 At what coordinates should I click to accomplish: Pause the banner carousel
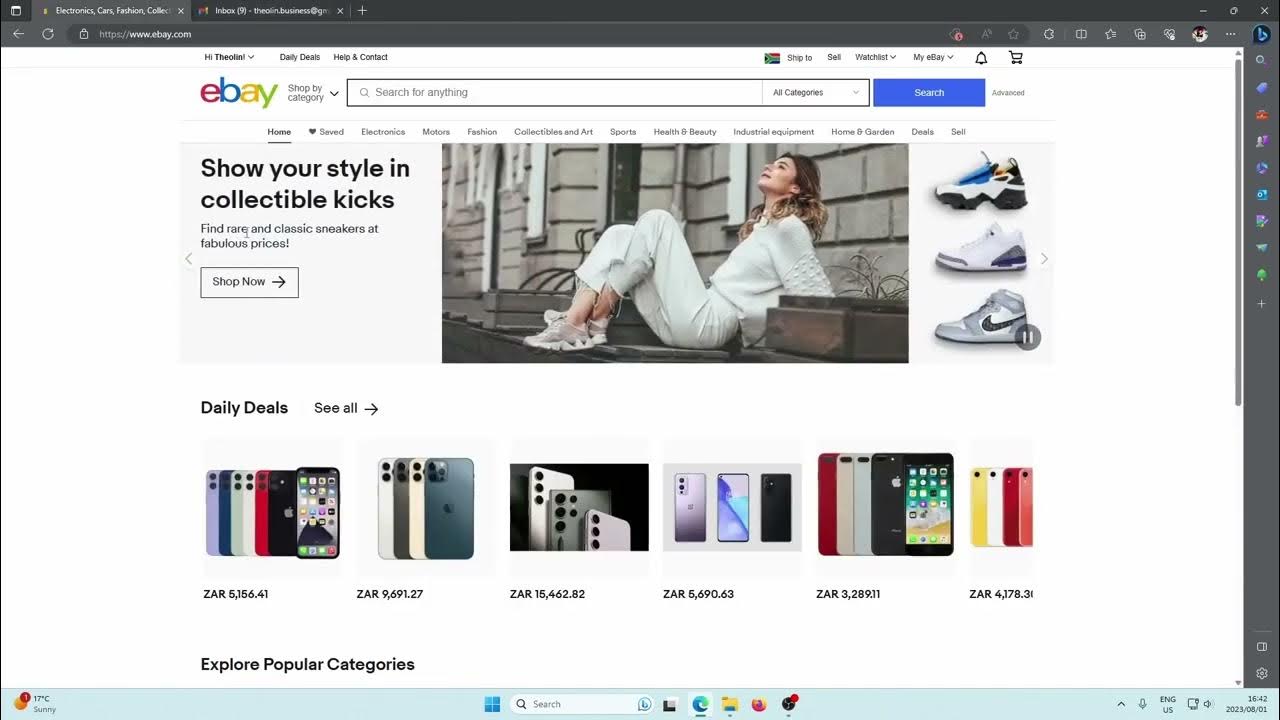click(1027, 338)
